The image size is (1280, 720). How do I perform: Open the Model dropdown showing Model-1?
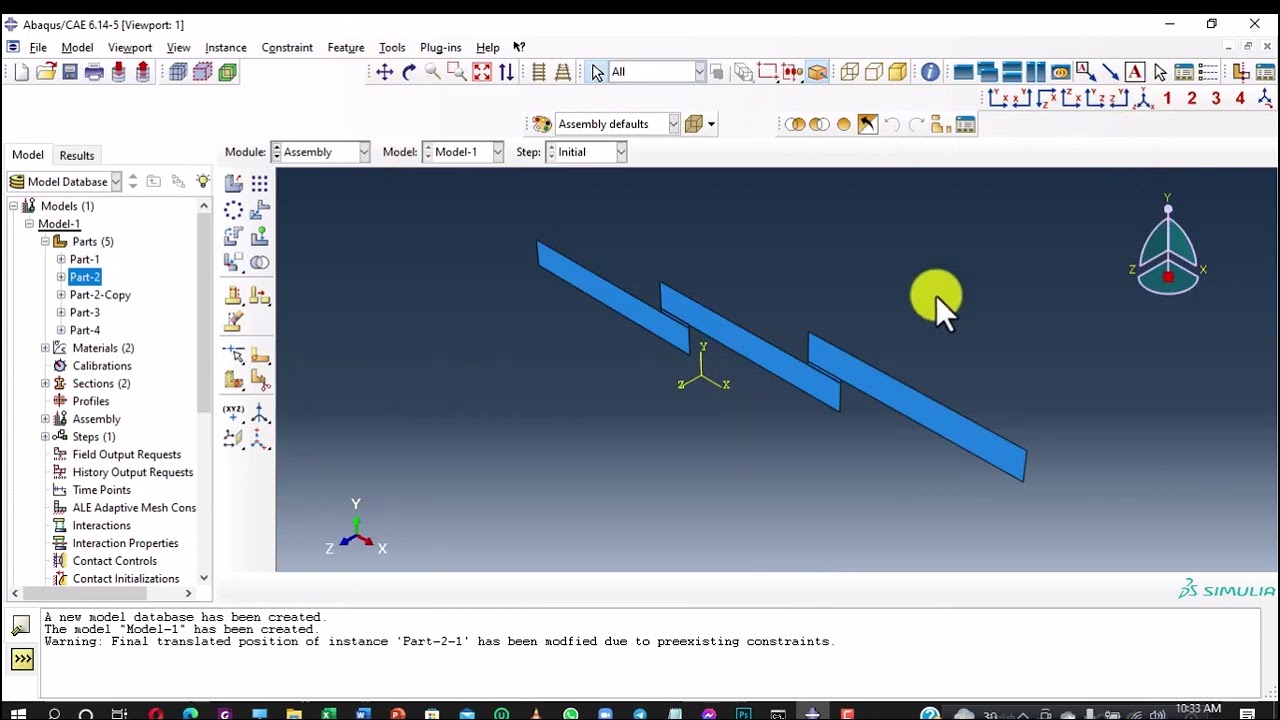coord(463,152)
